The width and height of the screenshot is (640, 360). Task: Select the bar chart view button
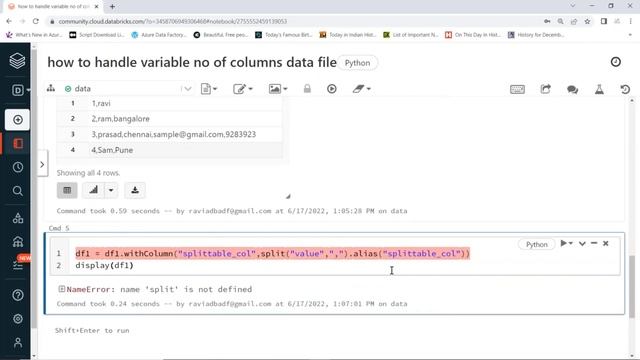point(93,190)
